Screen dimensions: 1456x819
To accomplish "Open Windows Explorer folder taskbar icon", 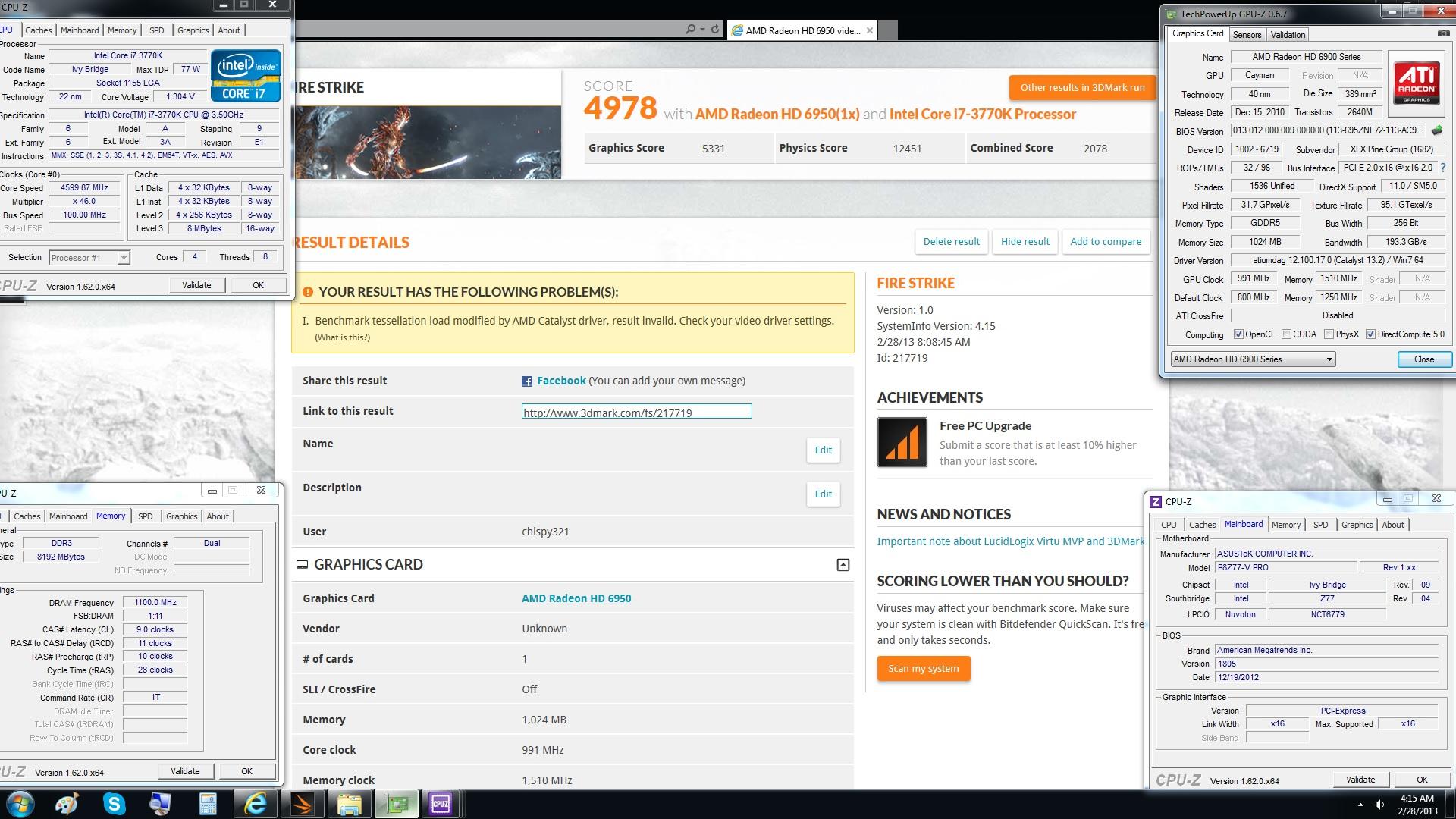I will point(349,804).
